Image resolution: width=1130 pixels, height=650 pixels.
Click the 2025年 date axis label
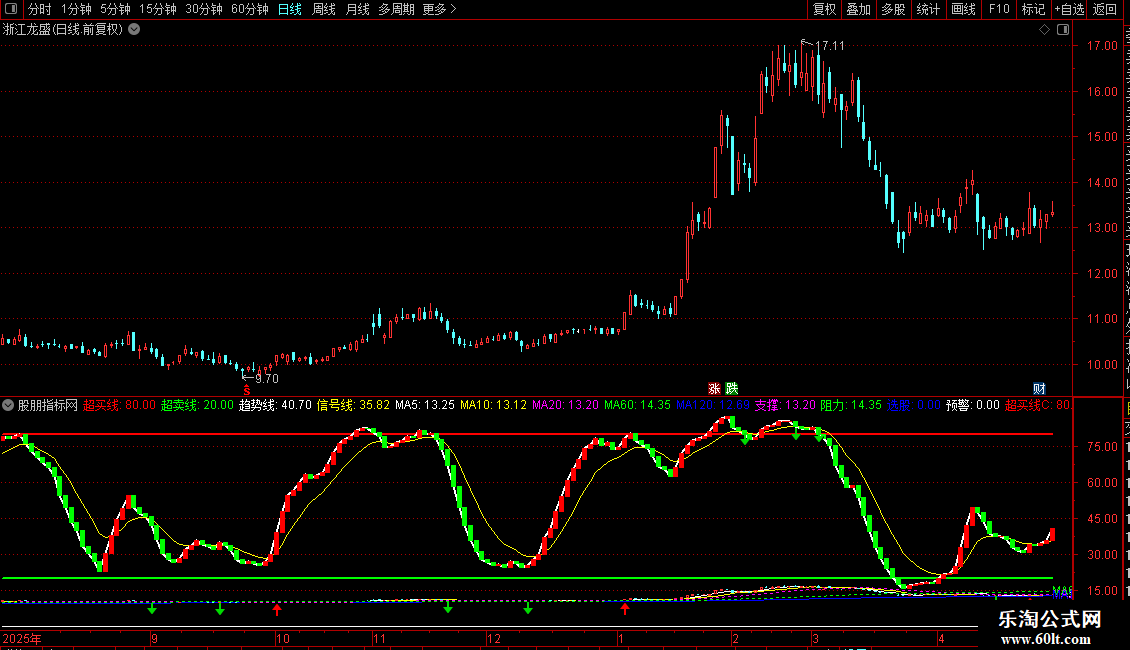point(22,638)
